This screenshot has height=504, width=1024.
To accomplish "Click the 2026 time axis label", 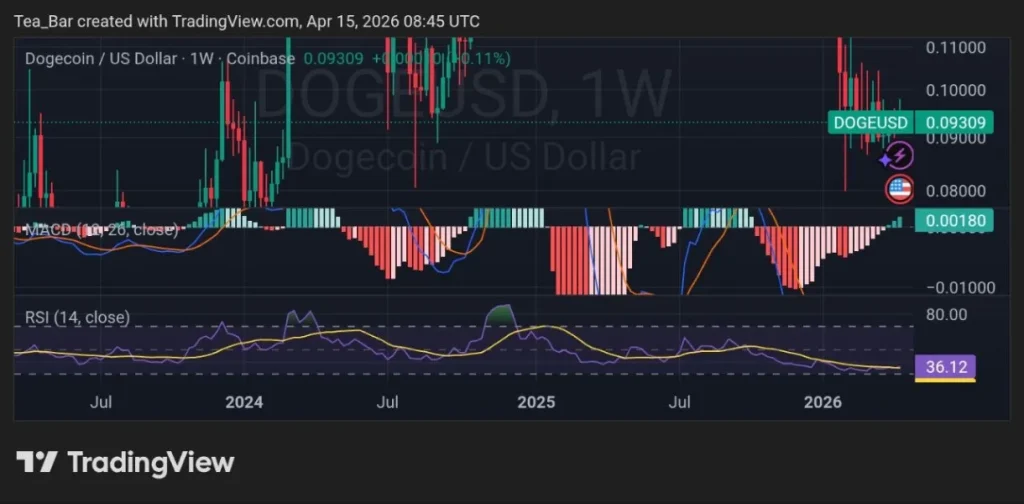I will point(823,402).
